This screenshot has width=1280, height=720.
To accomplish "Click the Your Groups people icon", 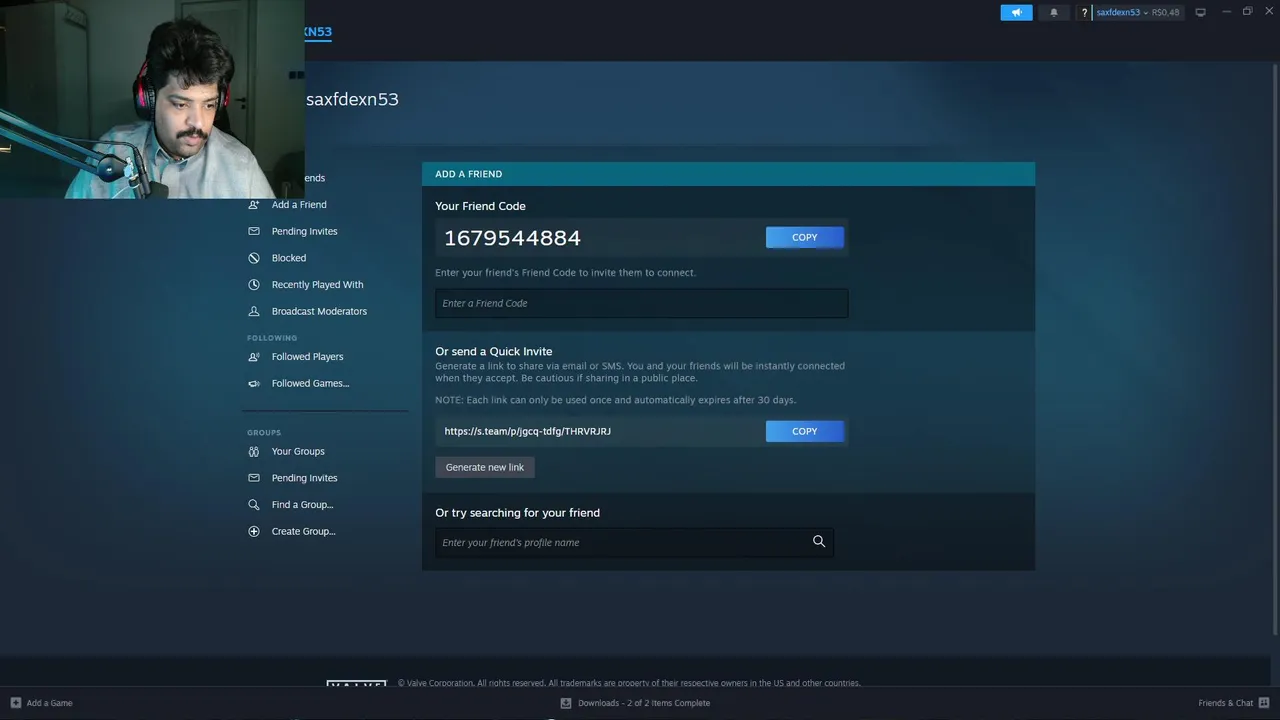I will click(x=254, y=451).
